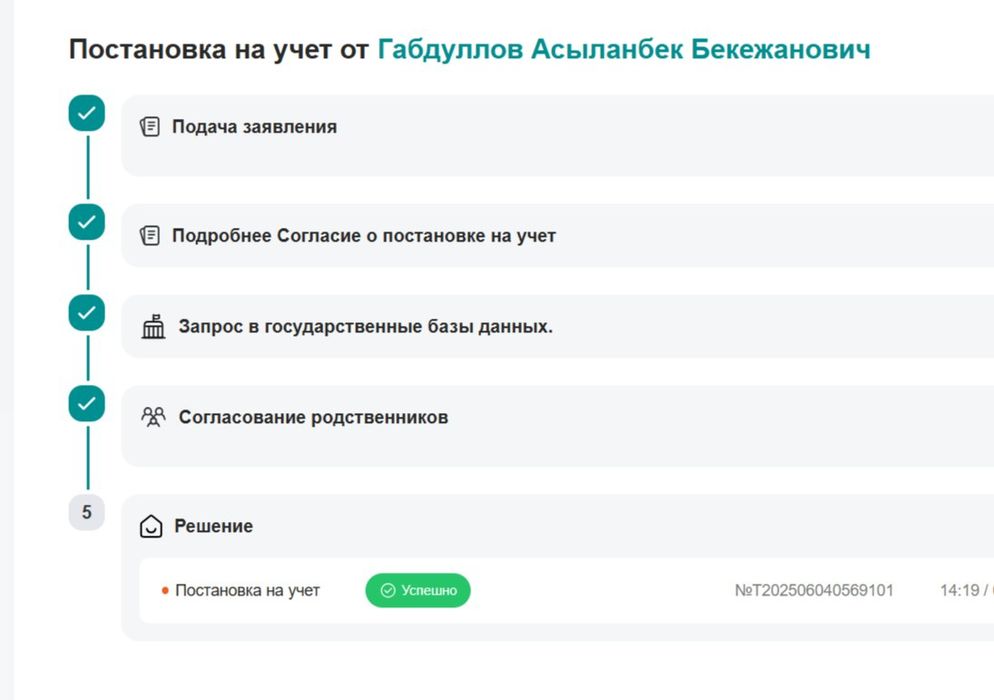The image size is (994, 700).
Task: Click the green Успешно status badge
Action: pos(418,591)
